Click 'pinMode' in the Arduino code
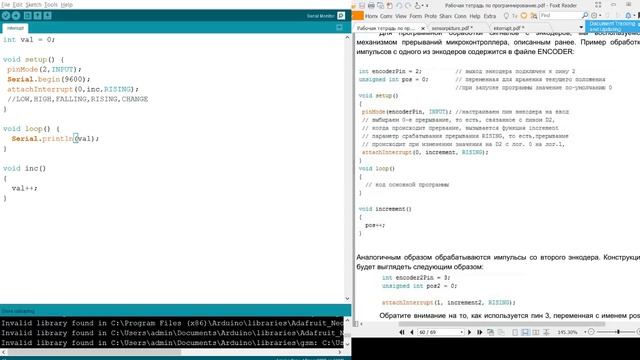Screen dimensions: 640x360 (22, 69)
